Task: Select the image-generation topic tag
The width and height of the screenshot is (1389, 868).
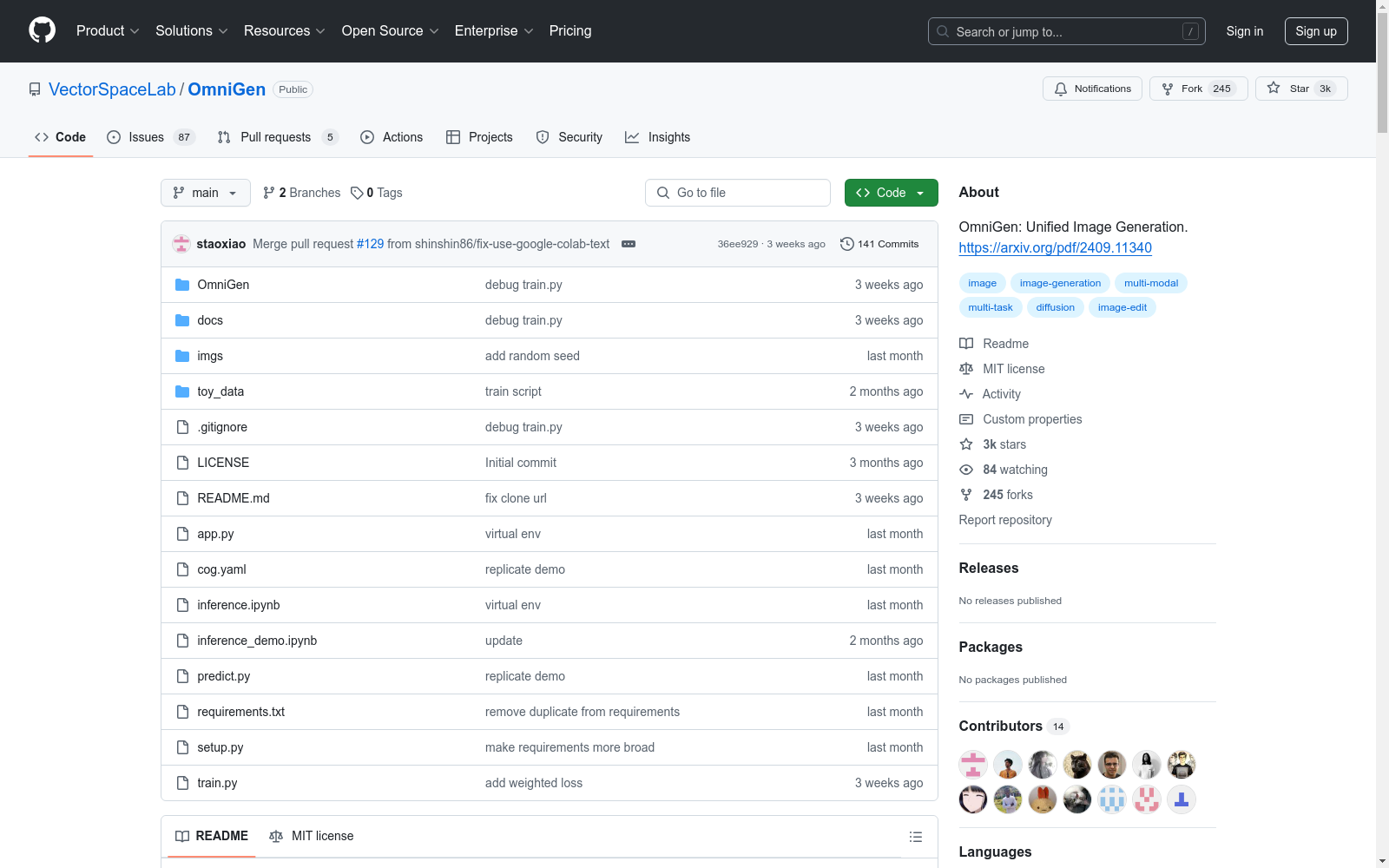Action: tap(1060, 283)
